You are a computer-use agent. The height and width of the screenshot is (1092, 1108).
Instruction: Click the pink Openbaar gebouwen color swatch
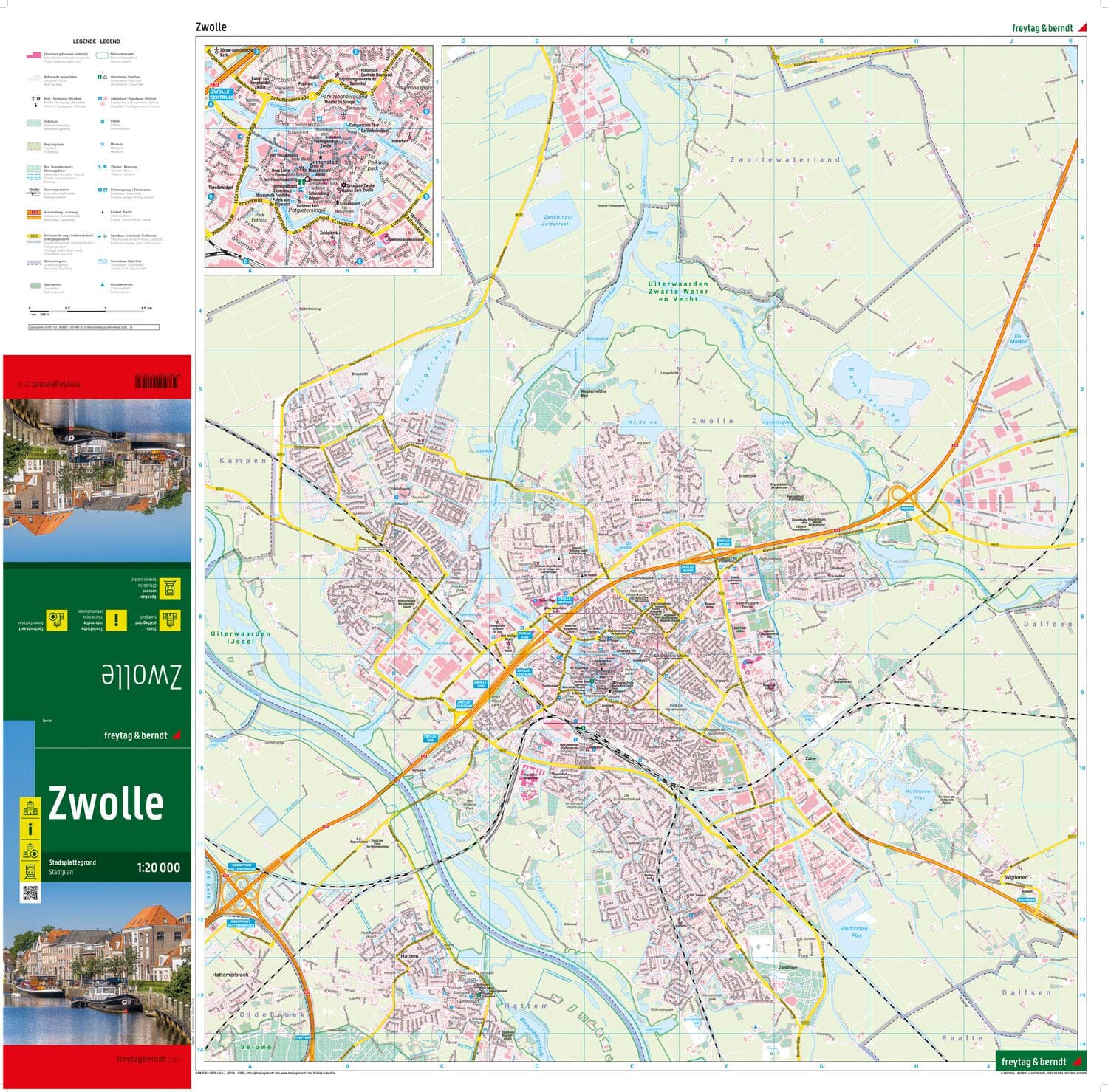click(34, 55)
